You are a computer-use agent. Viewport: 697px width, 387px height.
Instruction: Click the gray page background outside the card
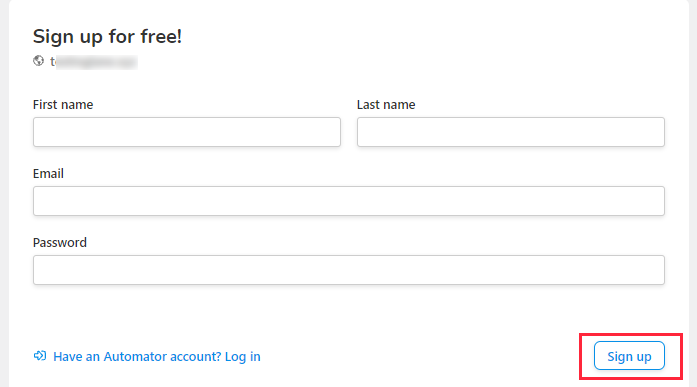pyautogui.click(x=4, y=193)
